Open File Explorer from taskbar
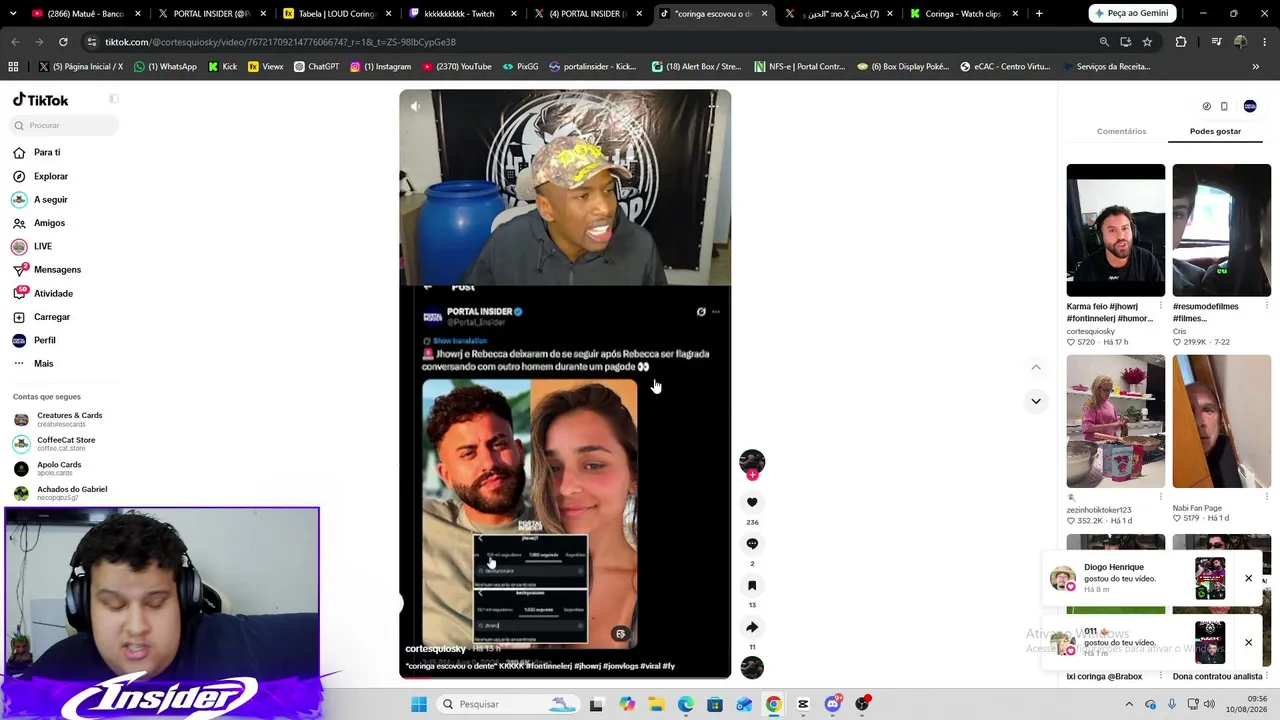Screen dimensions: 1280x720 (656, 704)
